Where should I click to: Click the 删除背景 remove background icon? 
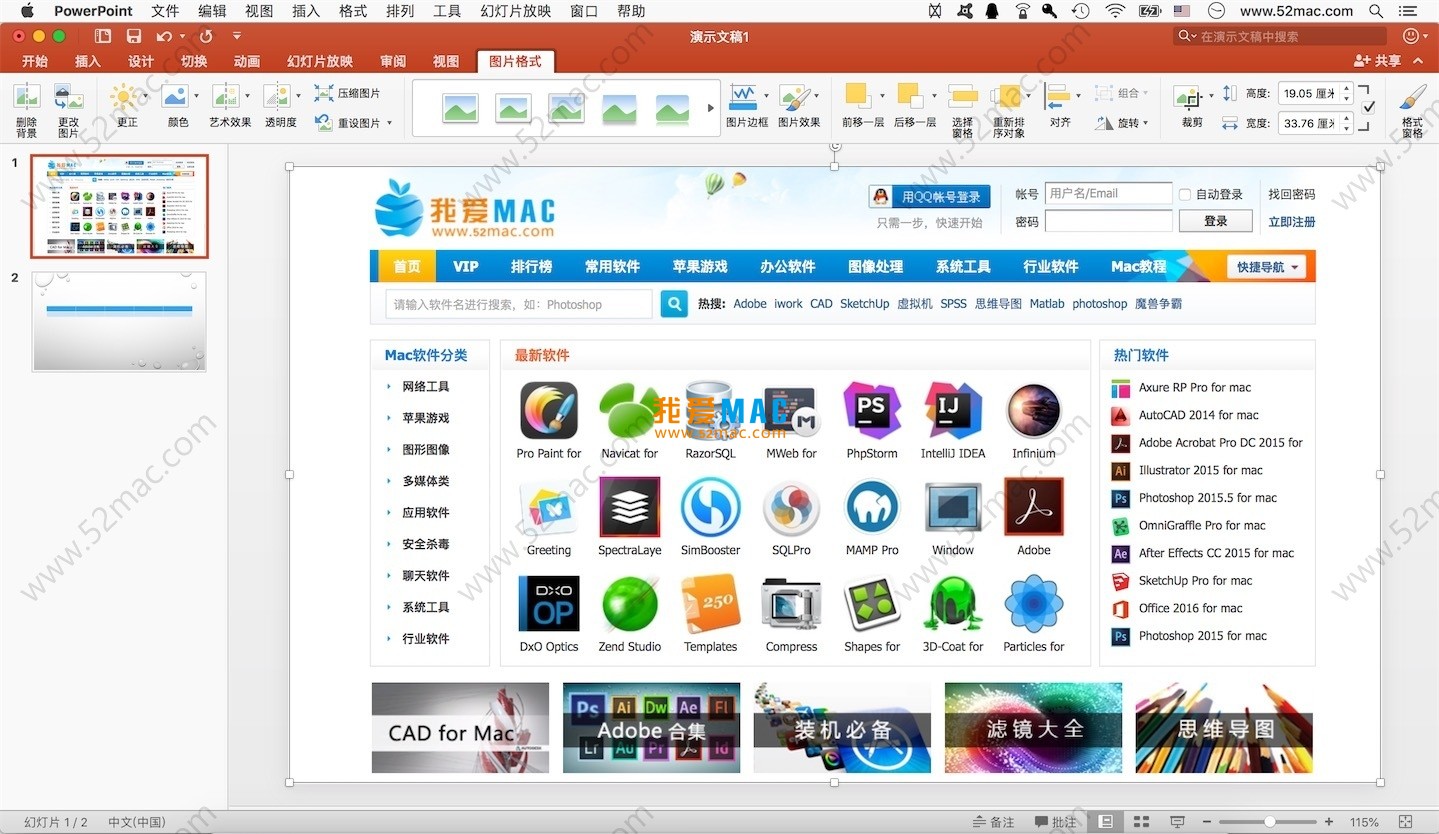point(26,98)
